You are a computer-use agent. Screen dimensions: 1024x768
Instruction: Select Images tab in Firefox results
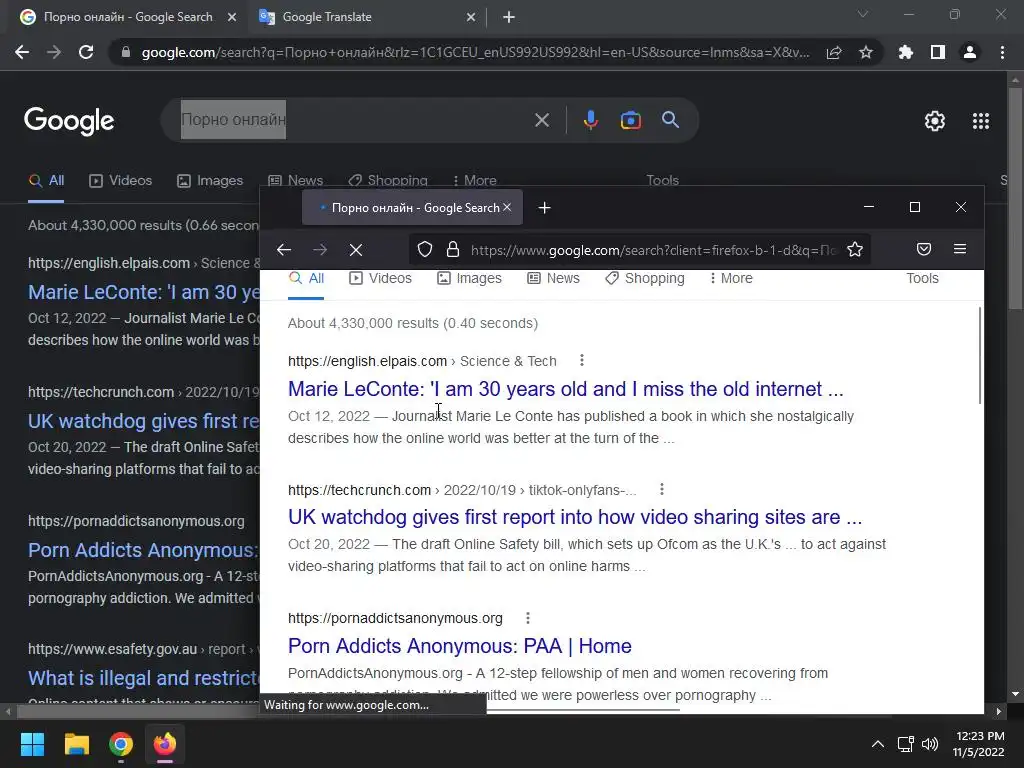[x=470, y=278]
